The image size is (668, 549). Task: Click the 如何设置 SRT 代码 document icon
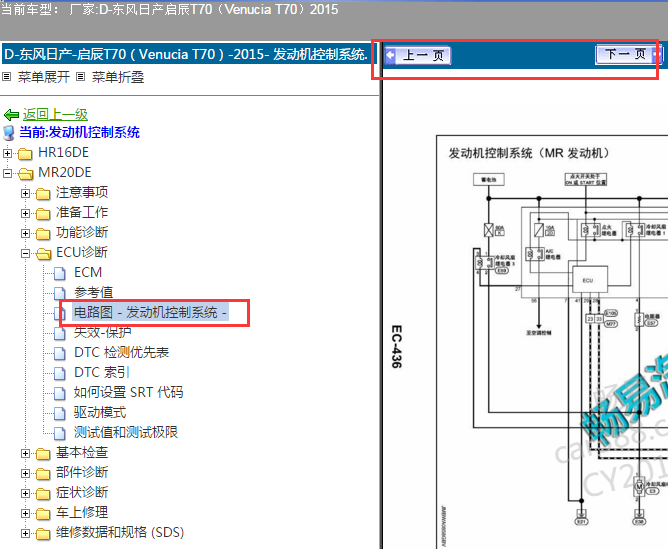[60, 393]
